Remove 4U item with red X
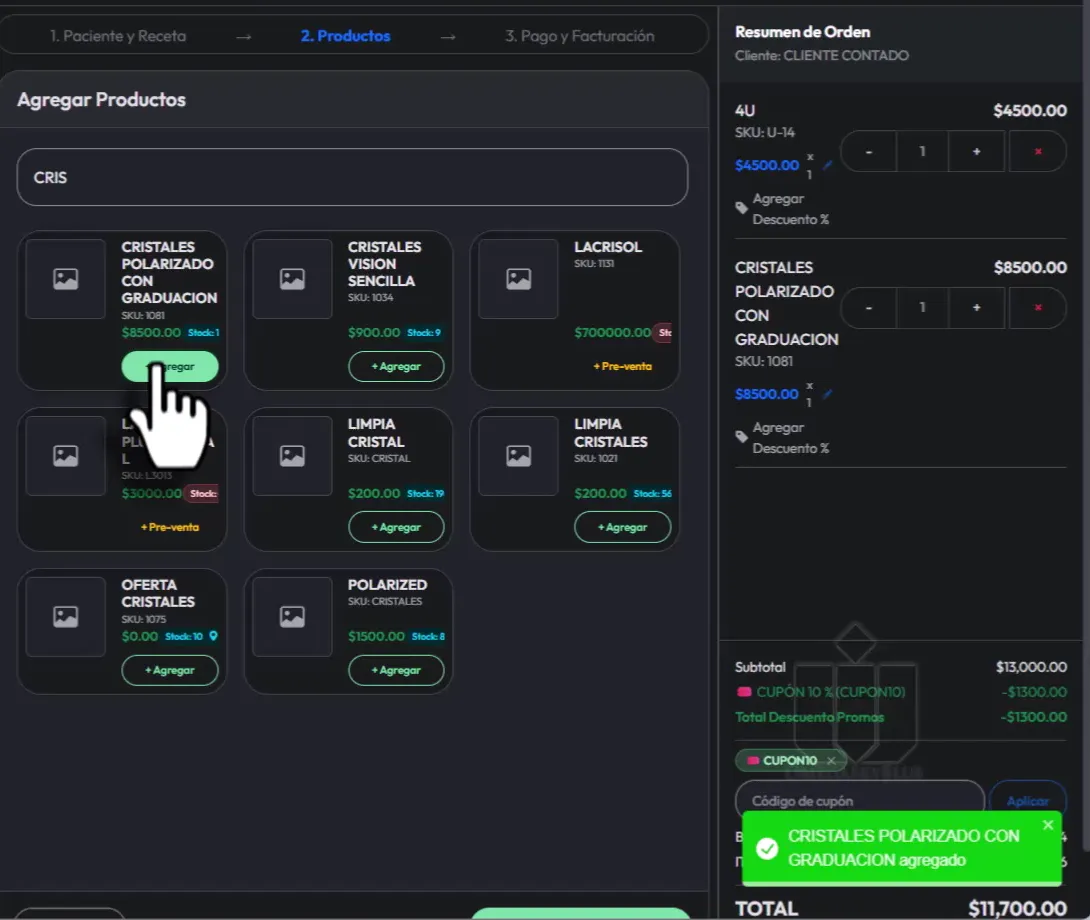 click(1038, 152)
